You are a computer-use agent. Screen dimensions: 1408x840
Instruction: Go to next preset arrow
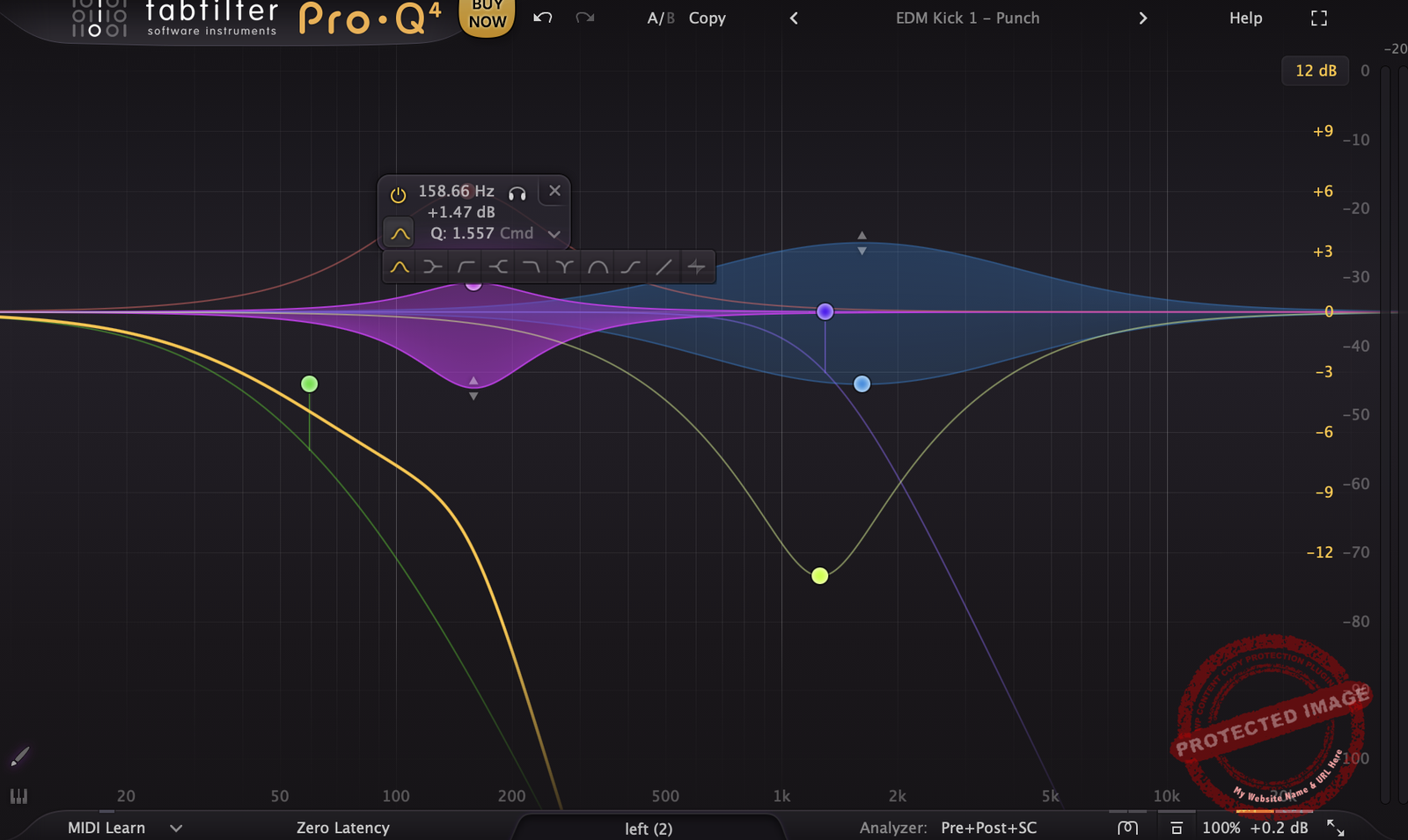click(1142, 18)
